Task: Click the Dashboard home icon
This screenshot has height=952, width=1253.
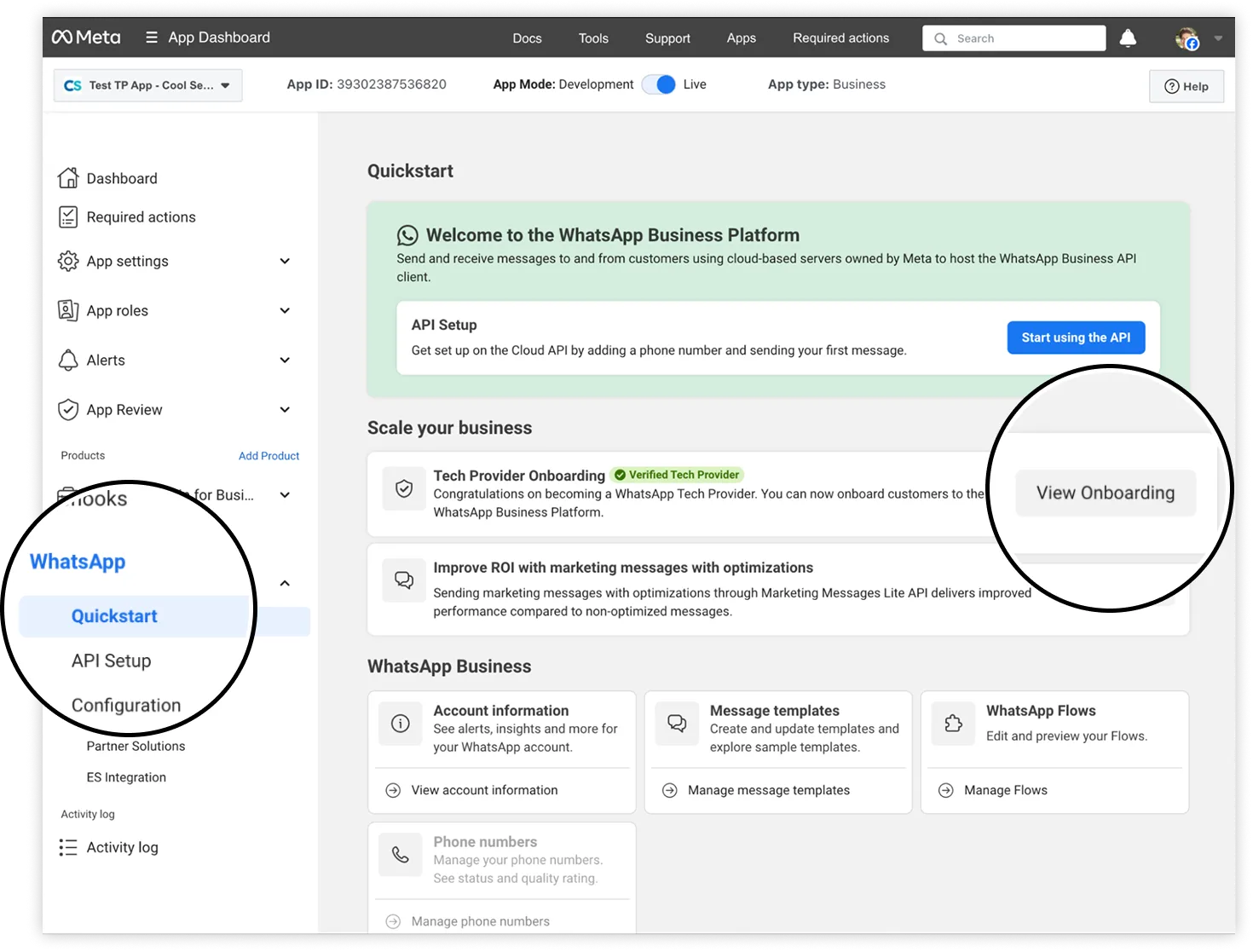Action: [x=68, y=178]
